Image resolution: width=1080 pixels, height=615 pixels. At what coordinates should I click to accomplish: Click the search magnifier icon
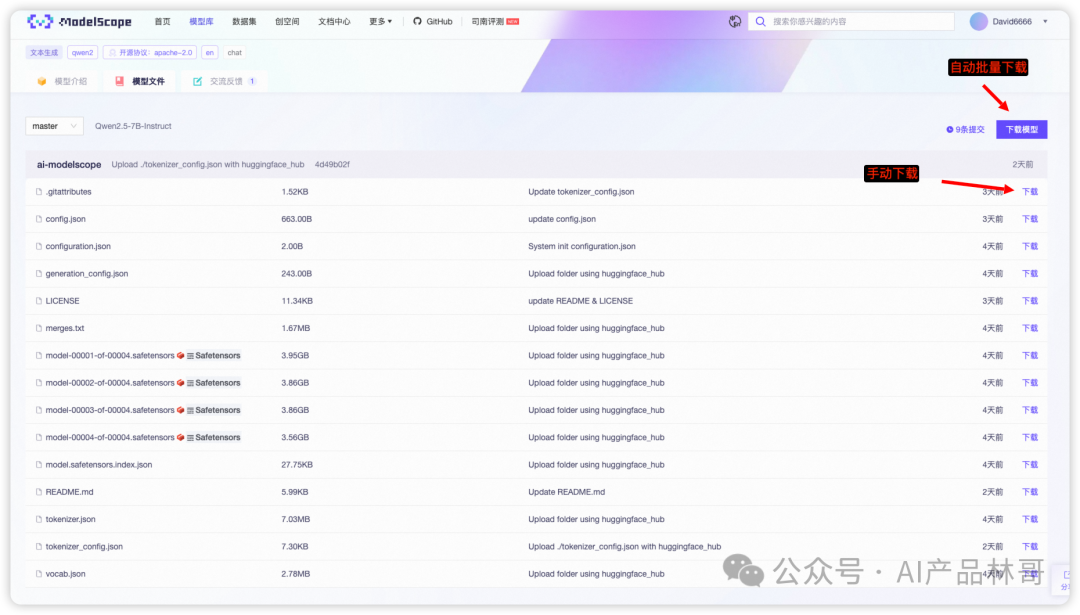click(760, 21)
